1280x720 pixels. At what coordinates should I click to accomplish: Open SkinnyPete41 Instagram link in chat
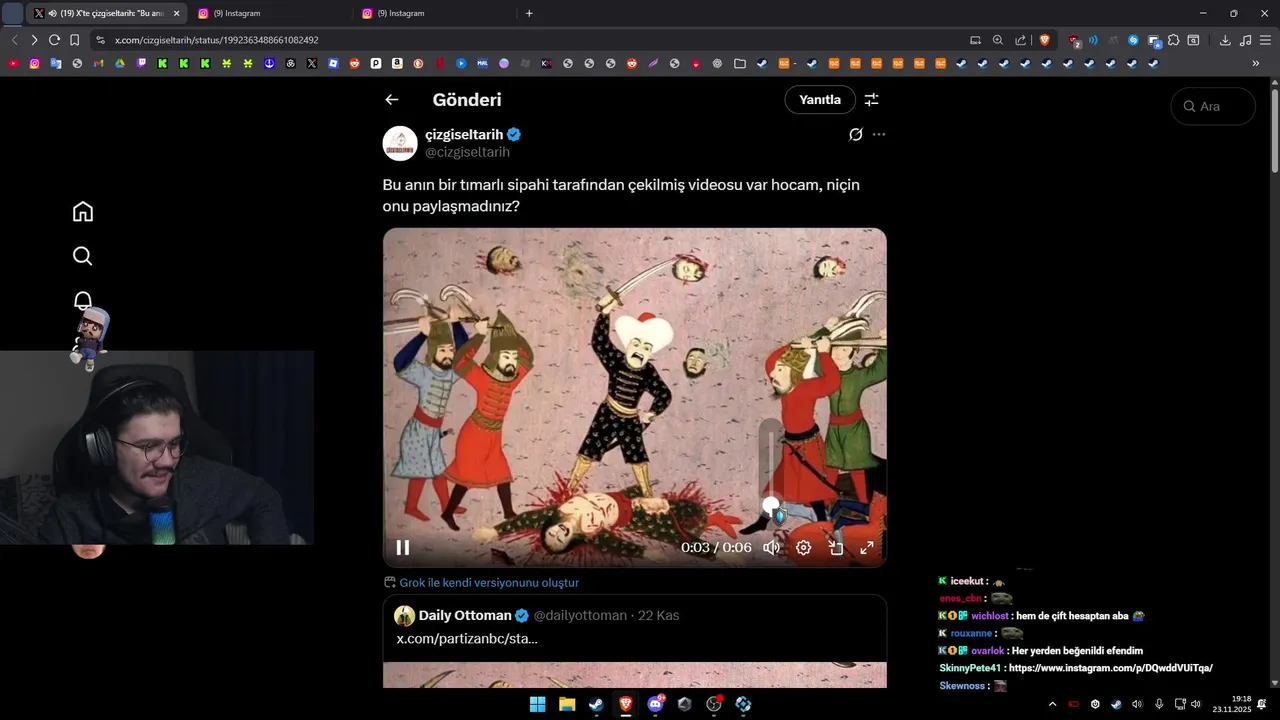coord(1111,668)
